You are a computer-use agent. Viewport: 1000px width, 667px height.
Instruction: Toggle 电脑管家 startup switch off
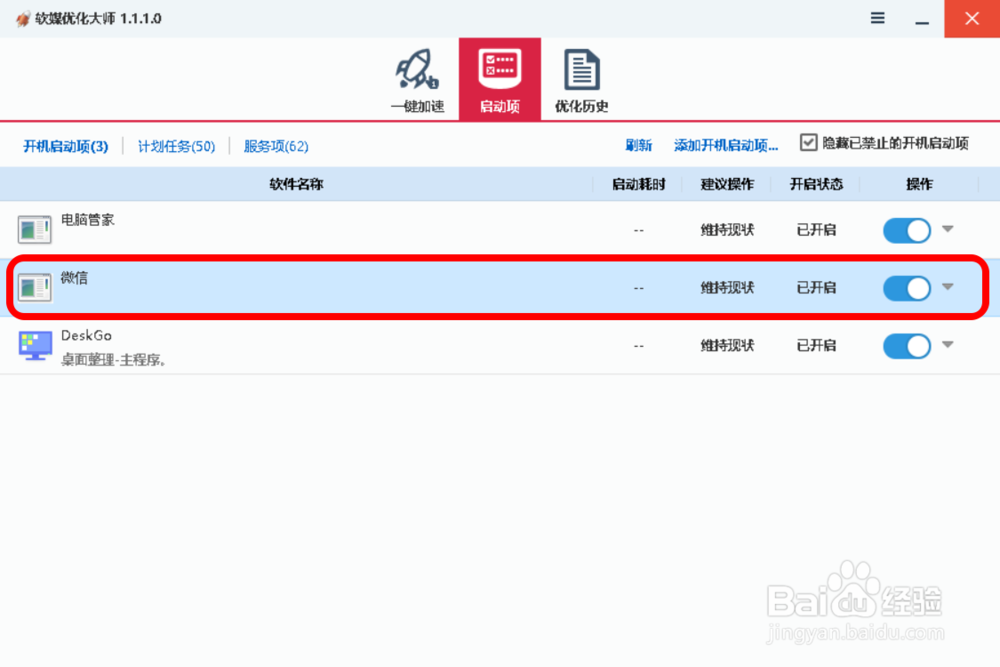(x=907, y=230)
